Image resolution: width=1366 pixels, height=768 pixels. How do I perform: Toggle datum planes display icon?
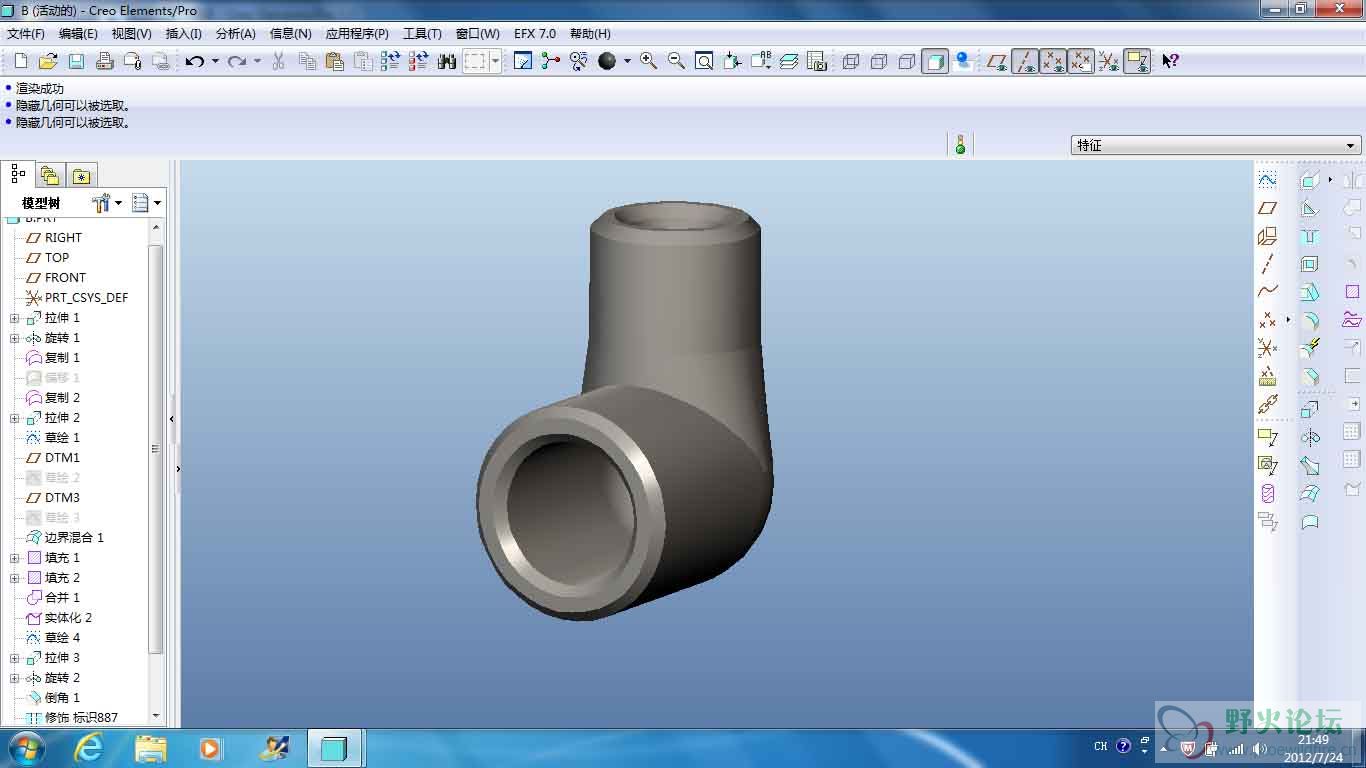pyautogui.click(x=996, y=61)
